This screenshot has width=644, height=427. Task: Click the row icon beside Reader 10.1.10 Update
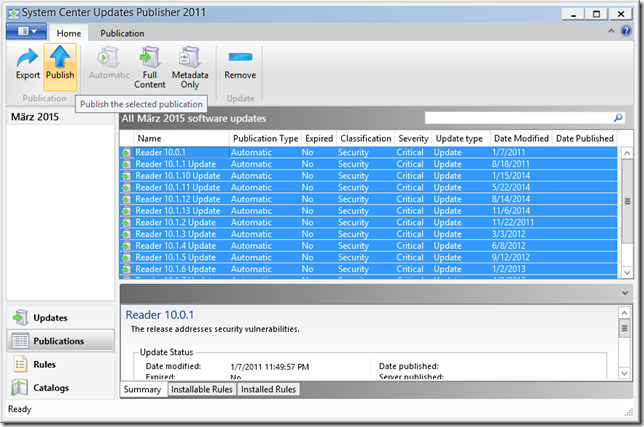tap(126, 176)
